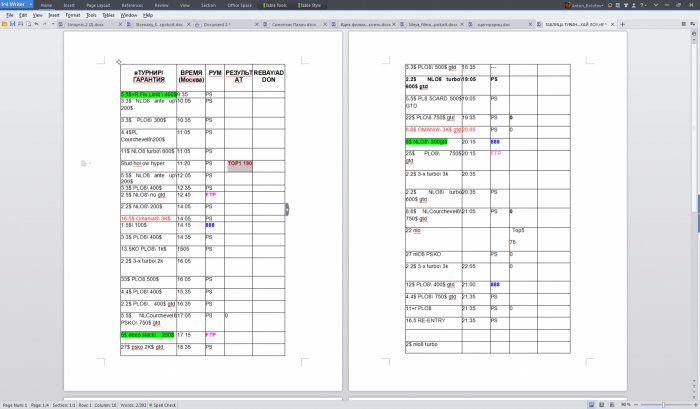
Task: Open the Writer application menu button
Action: [x=17, y=4]
